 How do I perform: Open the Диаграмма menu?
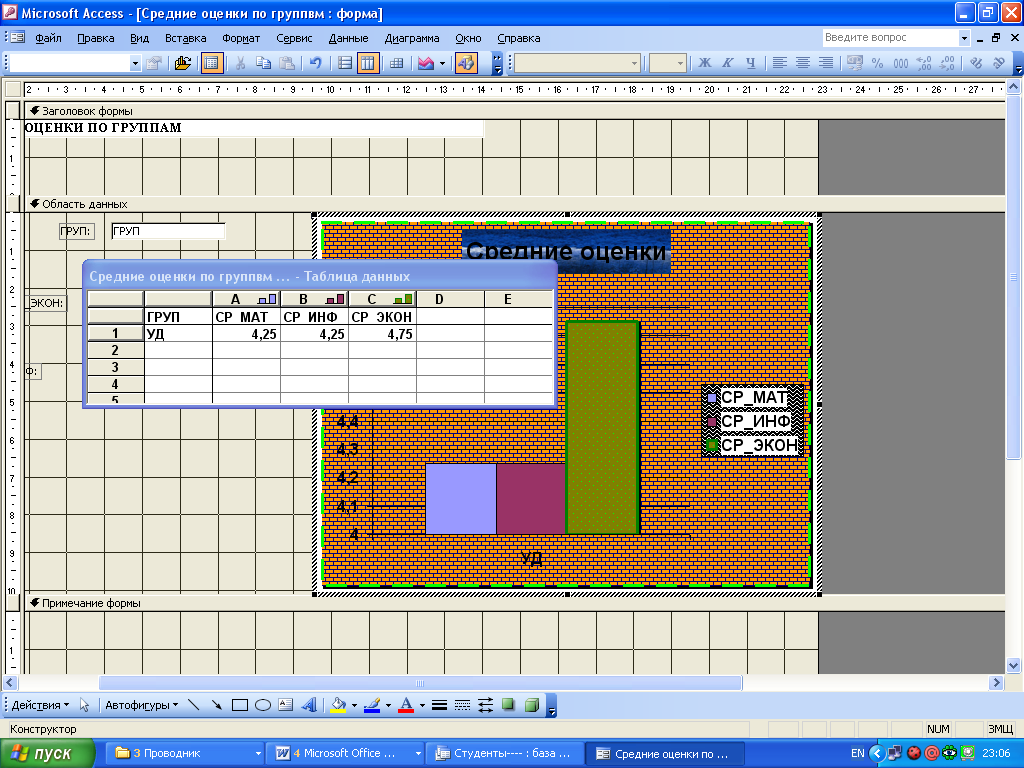[x=411, y=39]
